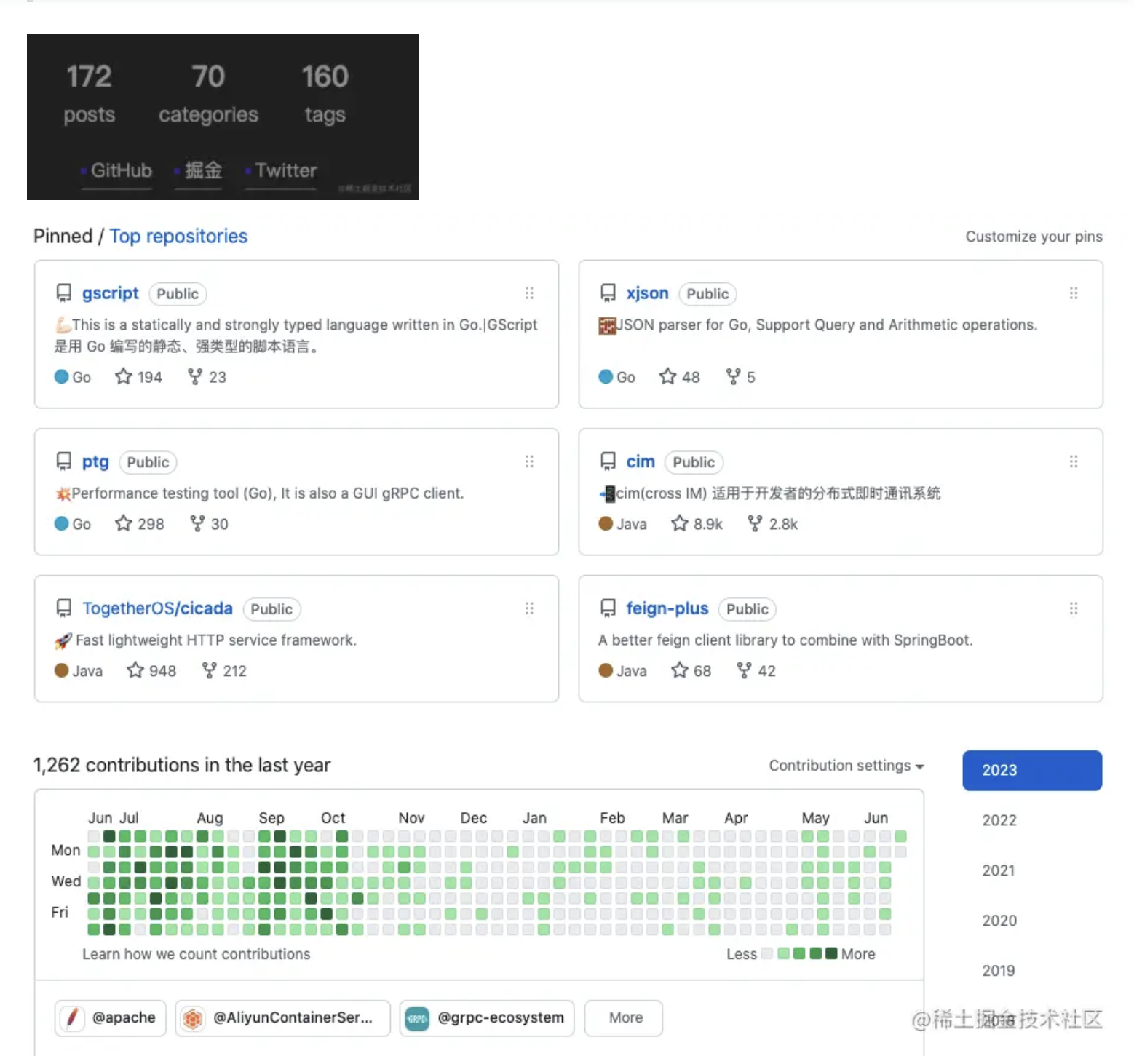The height and width of the screenshot is (1064, 1134).
Task: Open the GitHub link in blog card
Action: pyautogui.click(x=121, y=170)
